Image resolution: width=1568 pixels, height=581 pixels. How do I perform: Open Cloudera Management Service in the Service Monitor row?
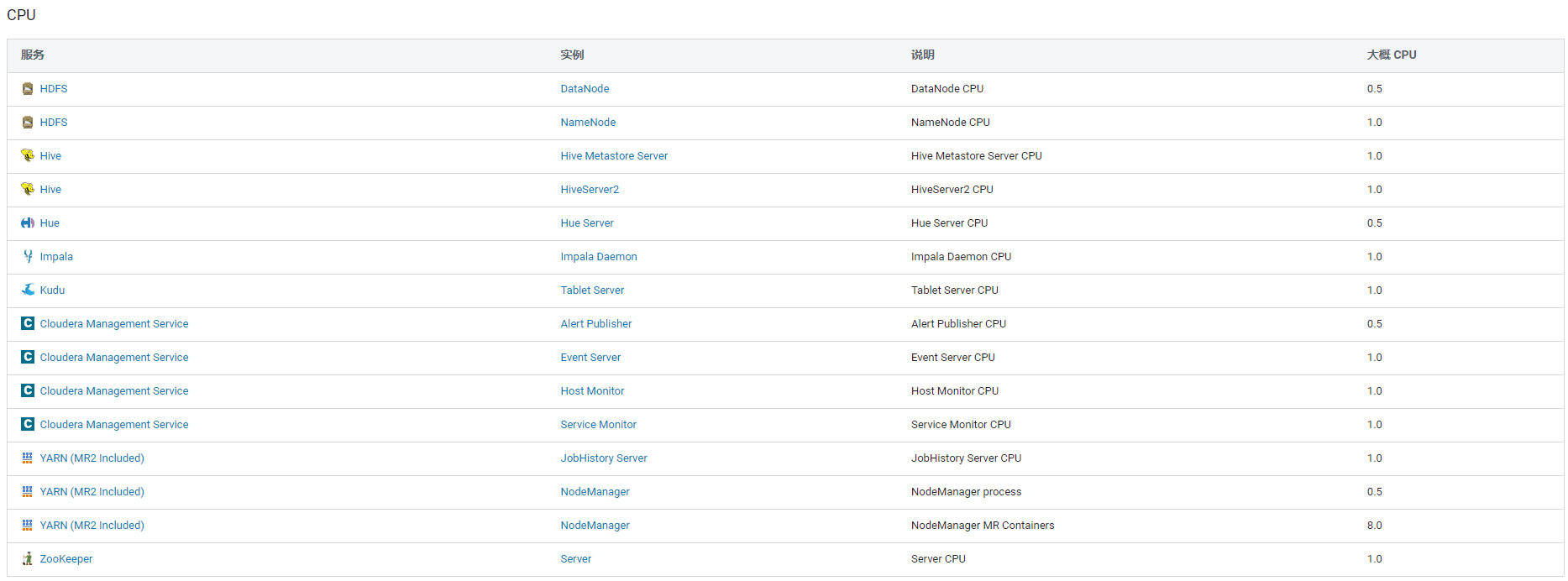(x=114, y=425)
